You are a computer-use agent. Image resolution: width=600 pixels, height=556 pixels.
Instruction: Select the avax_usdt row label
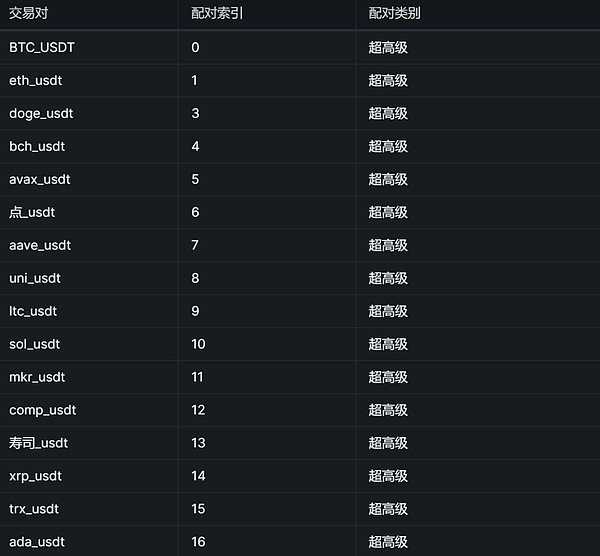(x=40, y=179)
